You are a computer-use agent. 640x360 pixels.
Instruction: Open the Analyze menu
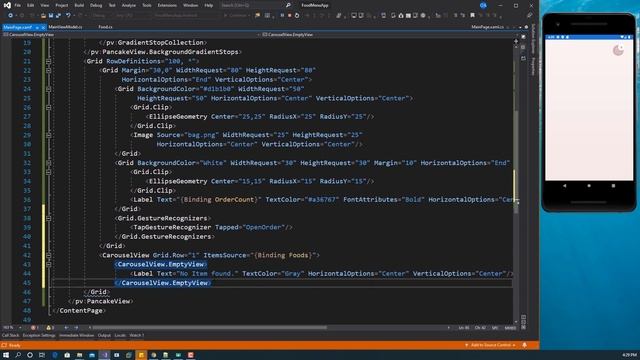coord(129,5)
